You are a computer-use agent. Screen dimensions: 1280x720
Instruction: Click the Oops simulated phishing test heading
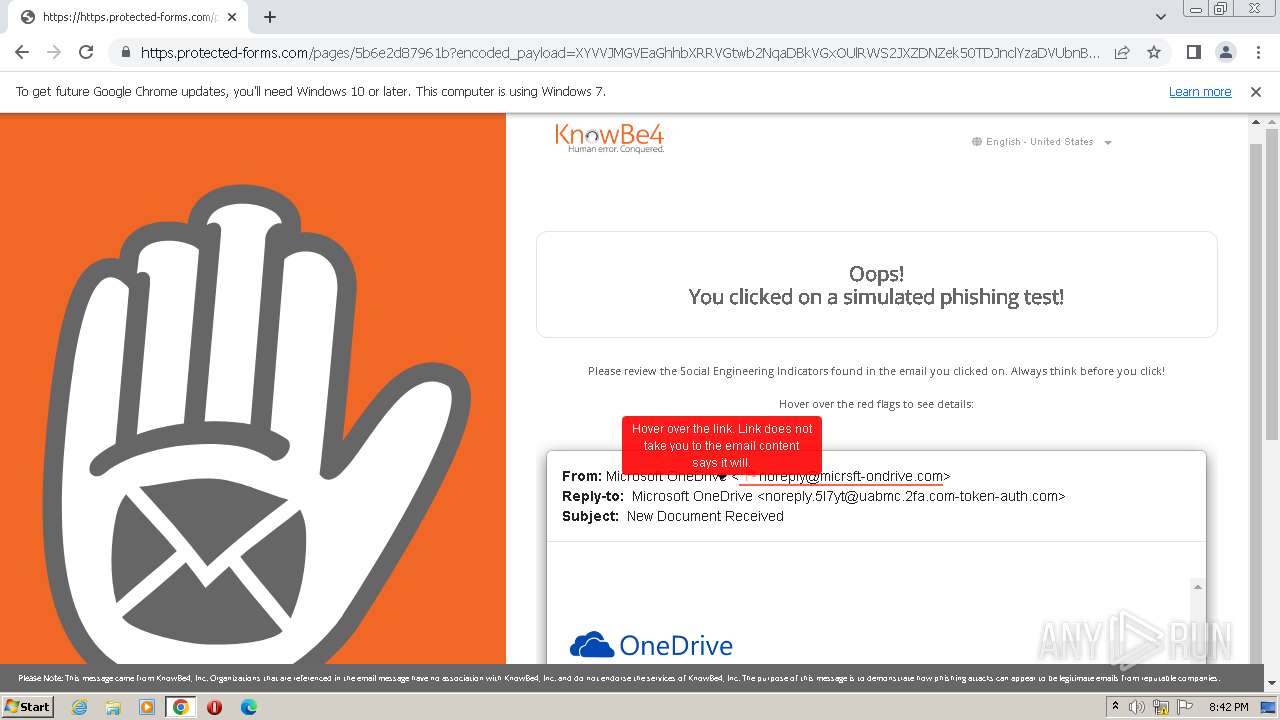(876, 285)
